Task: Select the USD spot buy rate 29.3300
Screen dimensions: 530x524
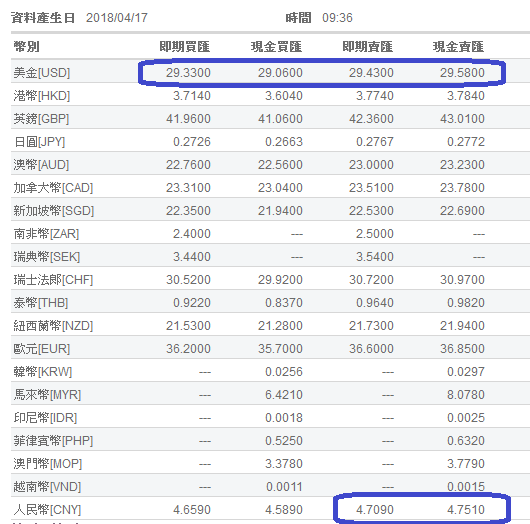Action: click(x=188, y=73)
